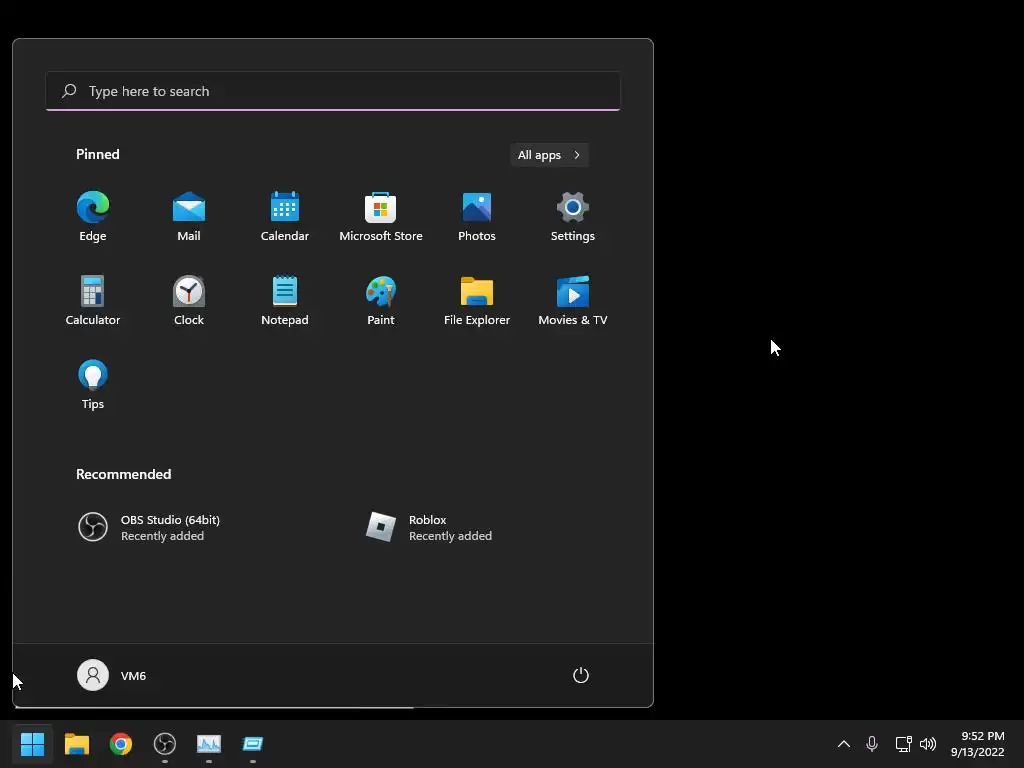This screenshot has width=1024, height=768.
Task: Click the Type here to search field
Action: tap(333, 91)
